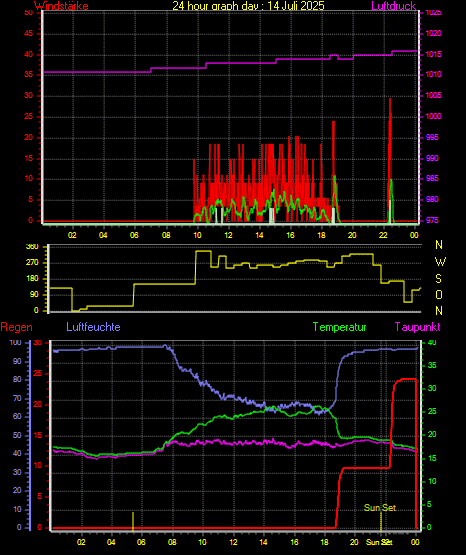Click the Regen legend label
466x555 pixels.
click(16, 327)
